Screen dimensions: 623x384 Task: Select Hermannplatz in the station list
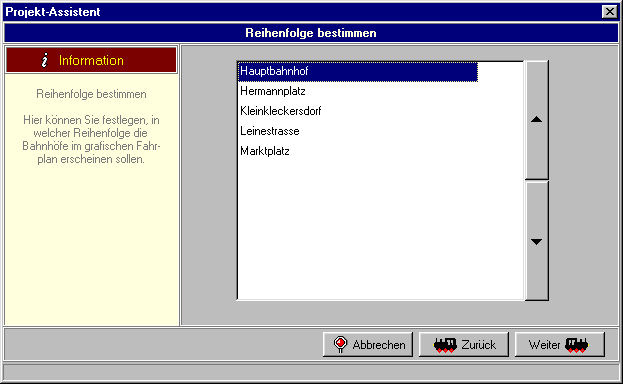coord(358,91)
